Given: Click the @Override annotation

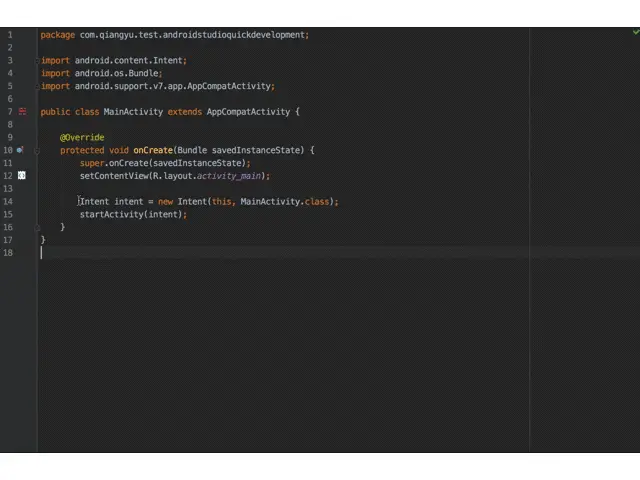Looking at the screenshot, I should tap(82, 138).
